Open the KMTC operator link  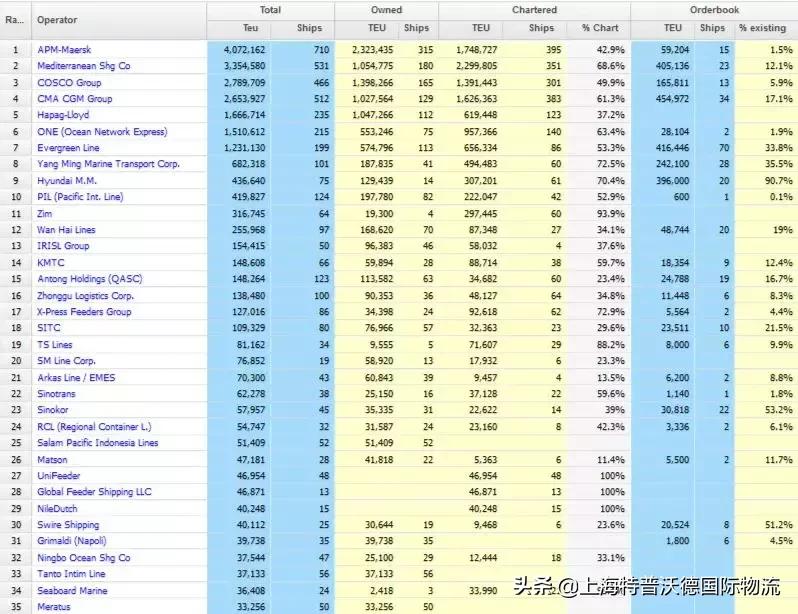pyautogui.click(x=51, y=263)
